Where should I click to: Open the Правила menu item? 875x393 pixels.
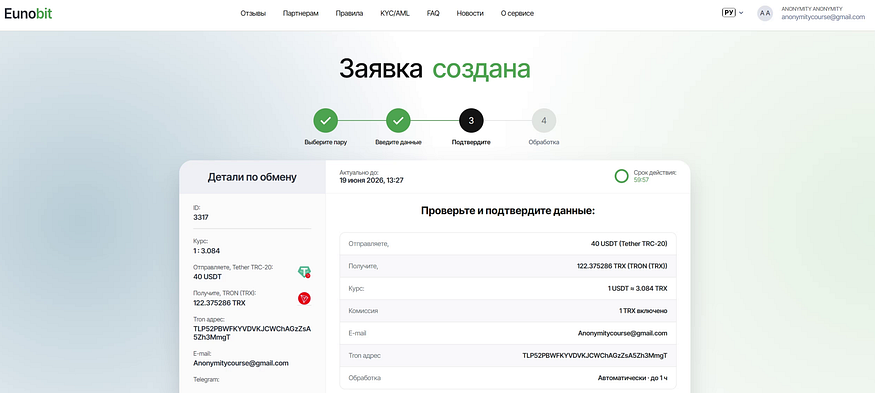click(349, 13)
